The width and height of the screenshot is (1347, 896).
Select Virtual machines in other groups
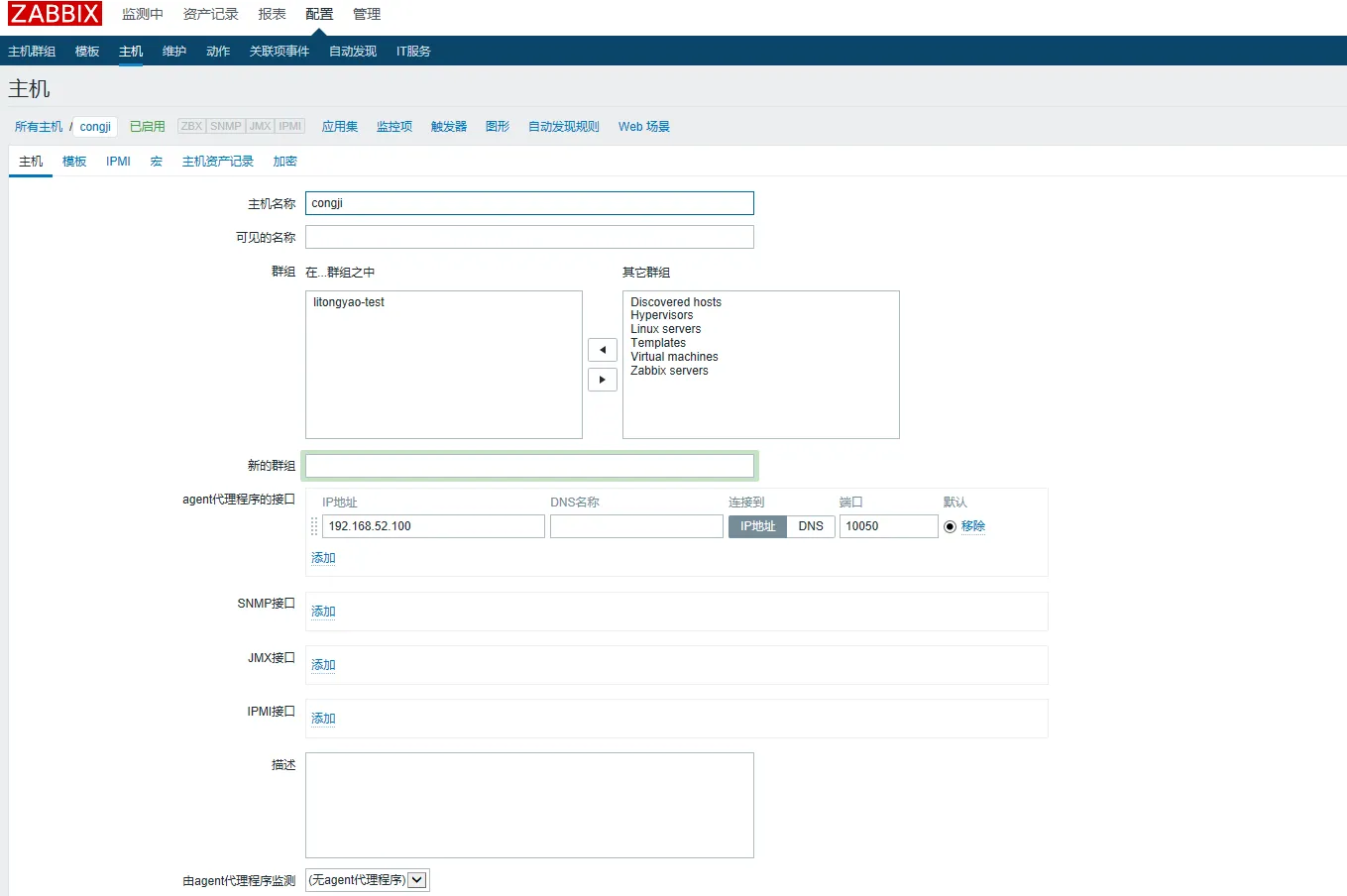(x=674, y=357)
